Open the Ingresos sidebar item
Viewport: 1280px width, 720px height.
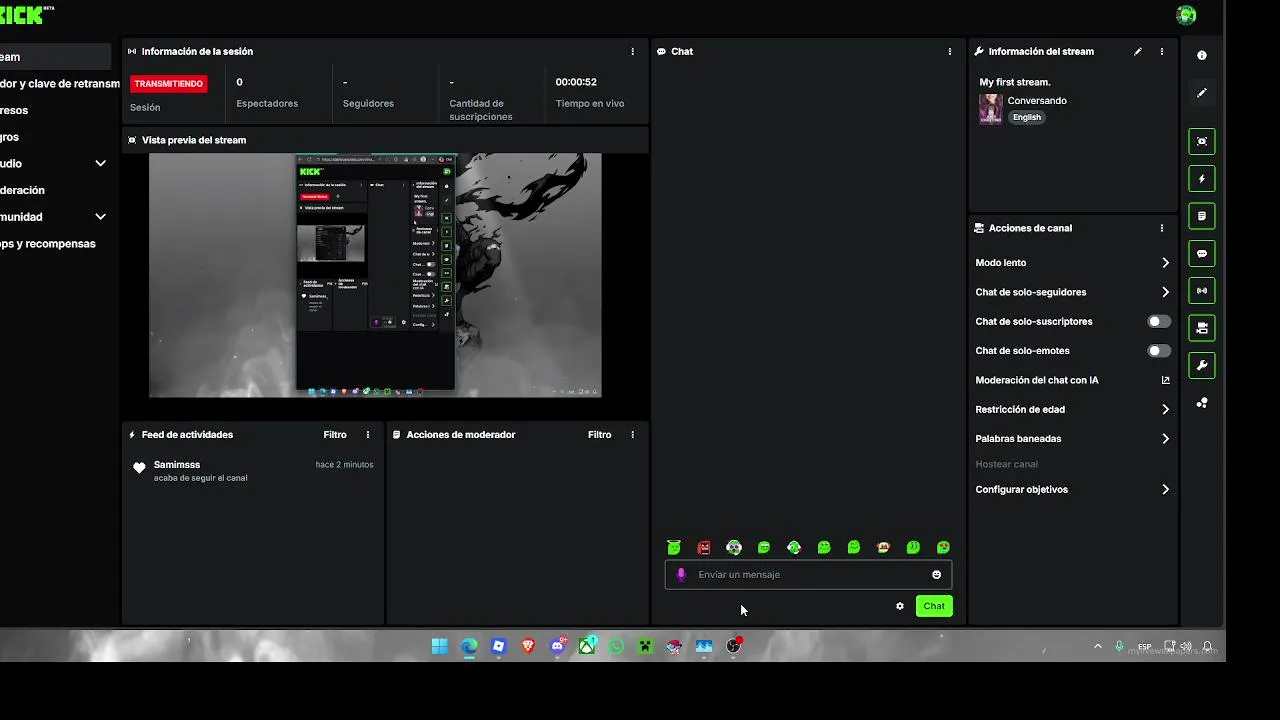14,110
